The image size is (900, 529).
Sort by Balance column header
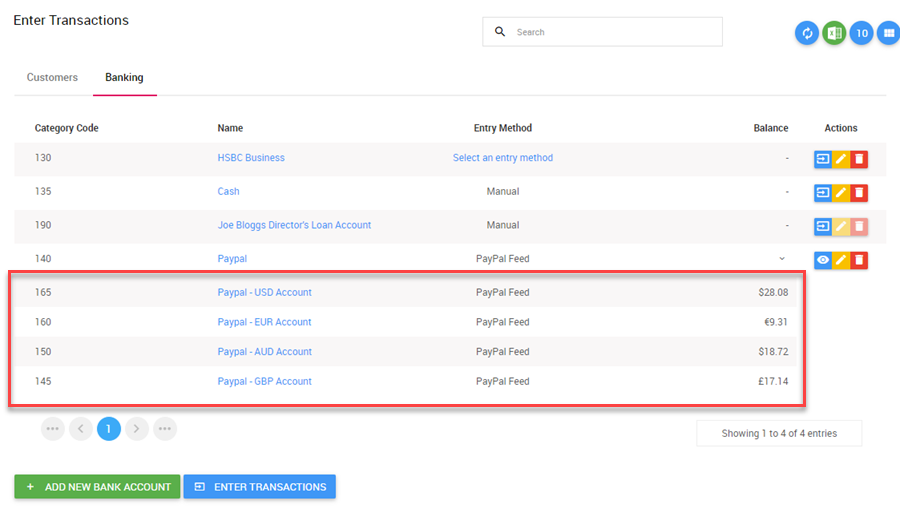coord(771,128)
